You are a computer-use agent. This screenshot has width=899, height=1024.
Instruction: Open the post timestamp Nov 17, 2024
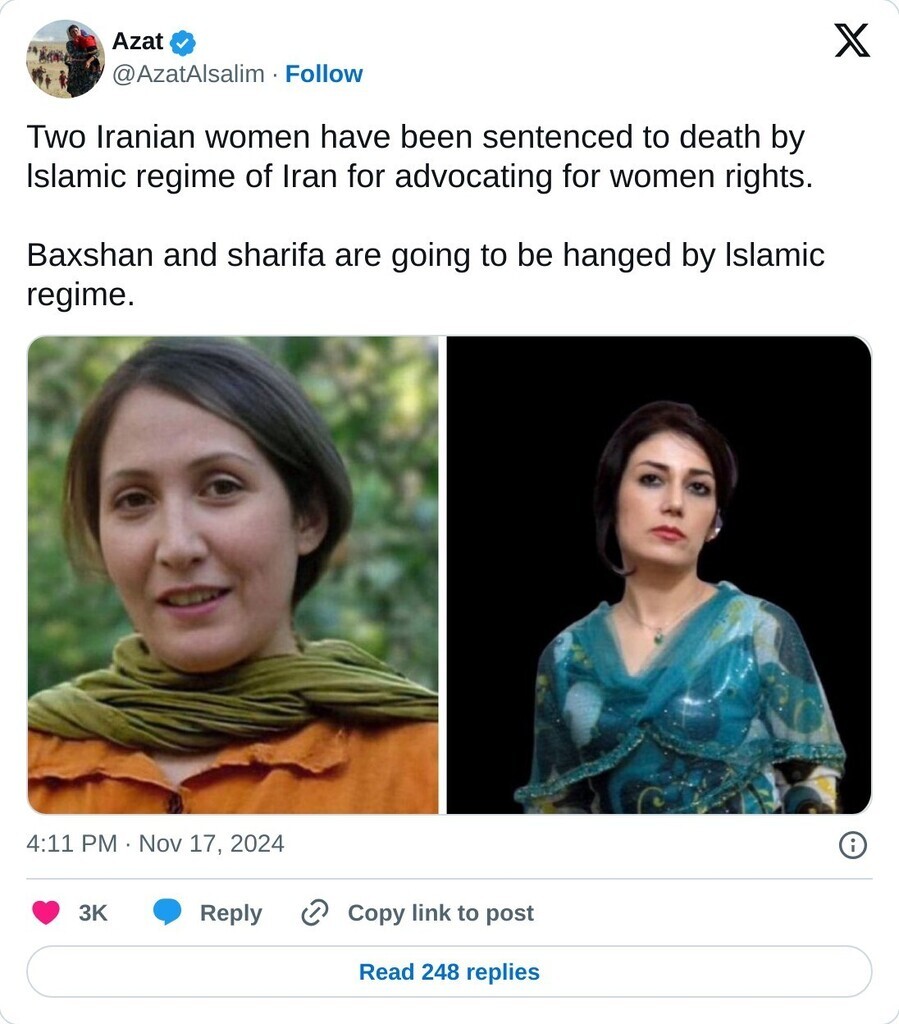click(212, 844)
